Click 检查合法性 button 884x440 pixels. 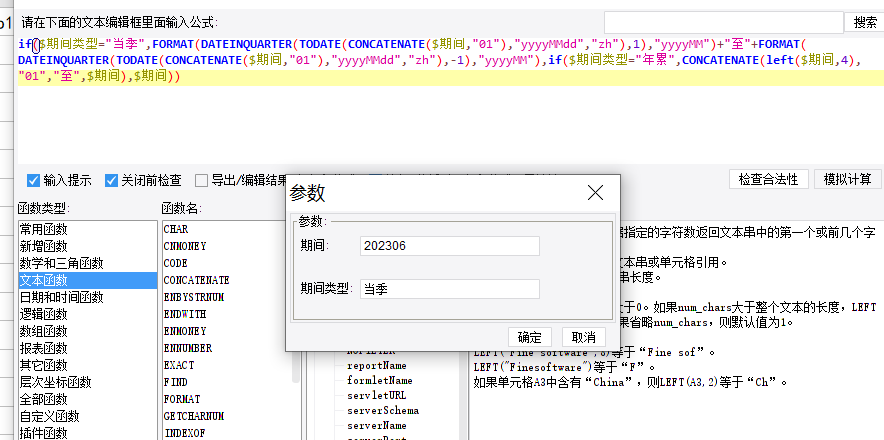tap(768, 179)
